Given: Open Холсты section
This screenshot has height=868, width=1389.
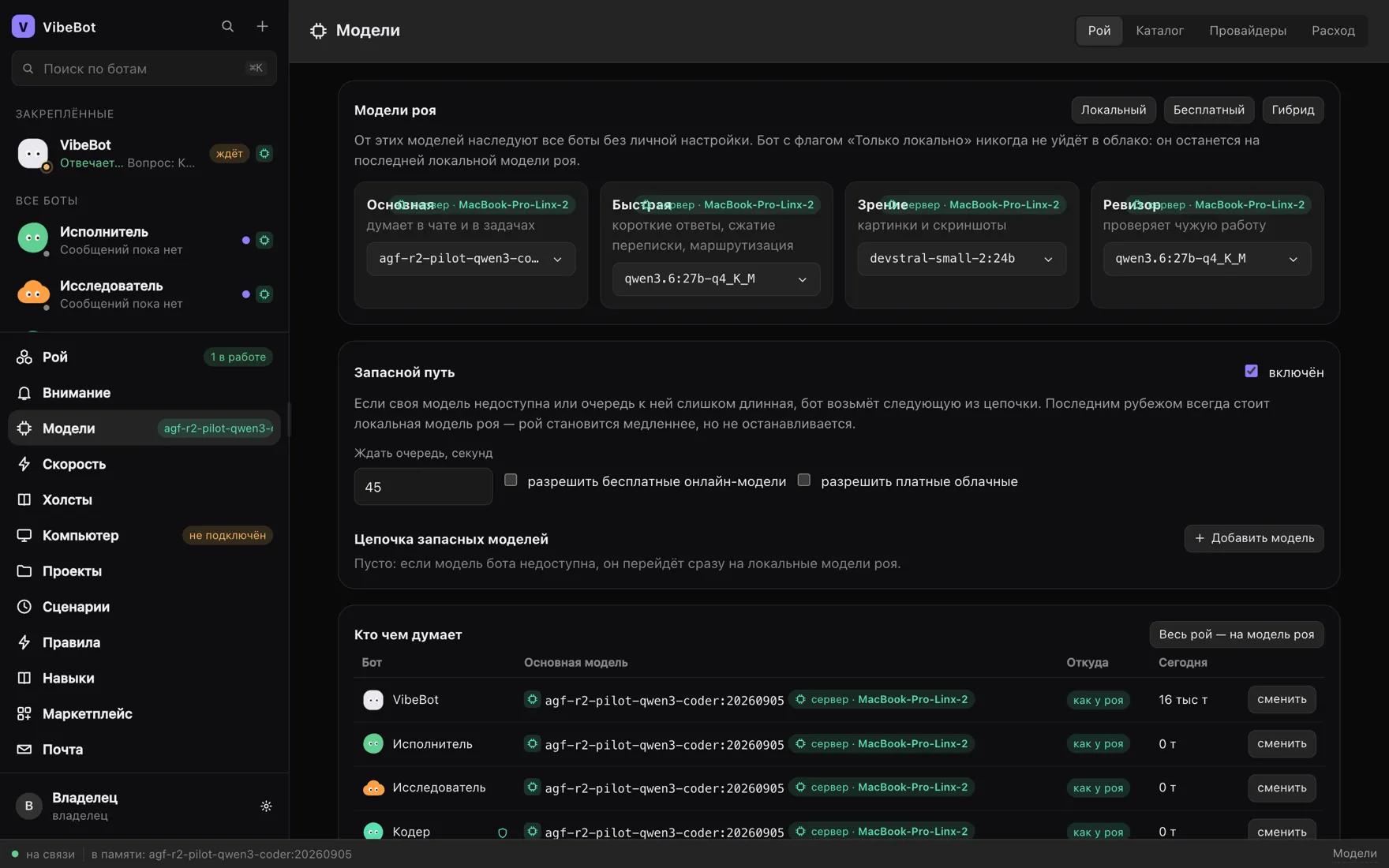Looking at the screenshot, I should click(144, 499).
